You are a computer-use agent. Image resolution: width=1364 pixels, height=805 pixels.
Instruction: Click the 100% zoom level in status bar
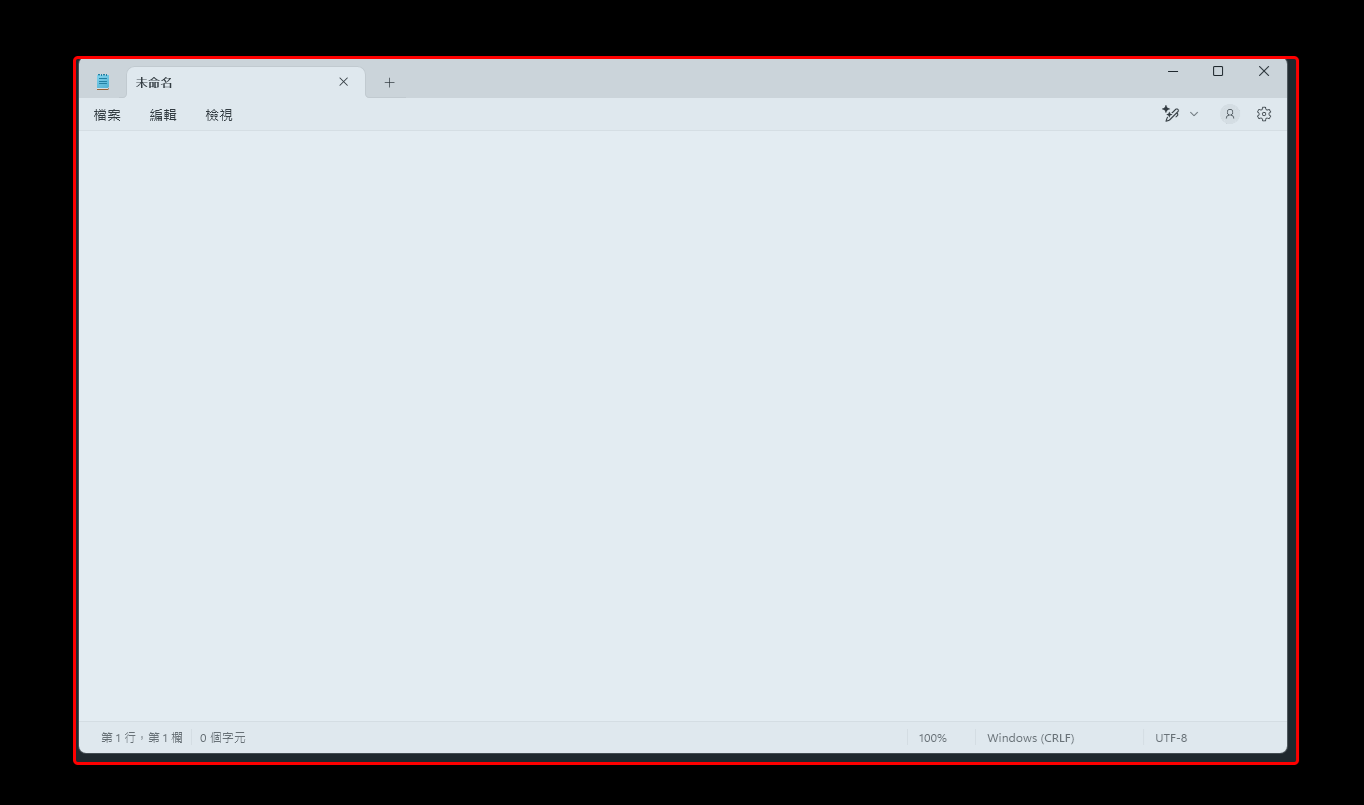coord(932,738)
